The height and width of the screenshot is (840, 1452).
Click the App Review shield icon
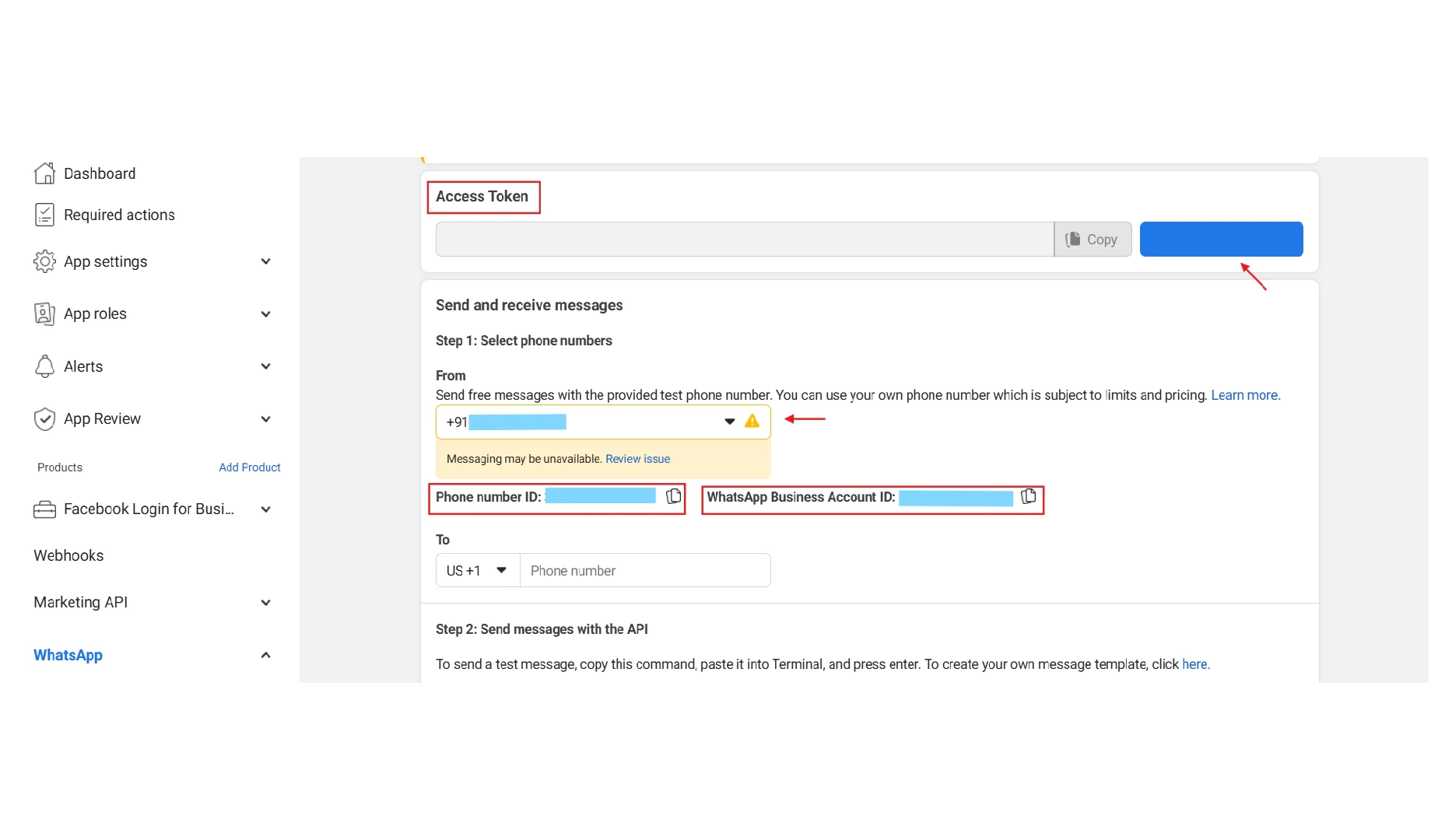click(x=44, y=418)
